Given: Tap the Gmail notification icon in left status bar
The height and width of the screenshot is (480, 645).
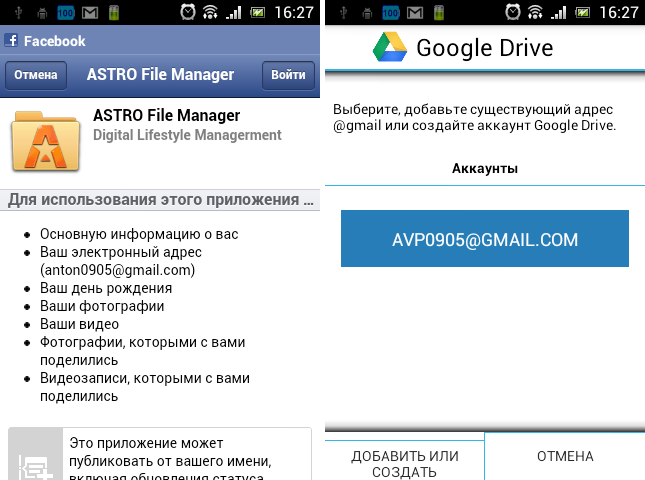Looking at the screenshot, I should tap(90, 13).
